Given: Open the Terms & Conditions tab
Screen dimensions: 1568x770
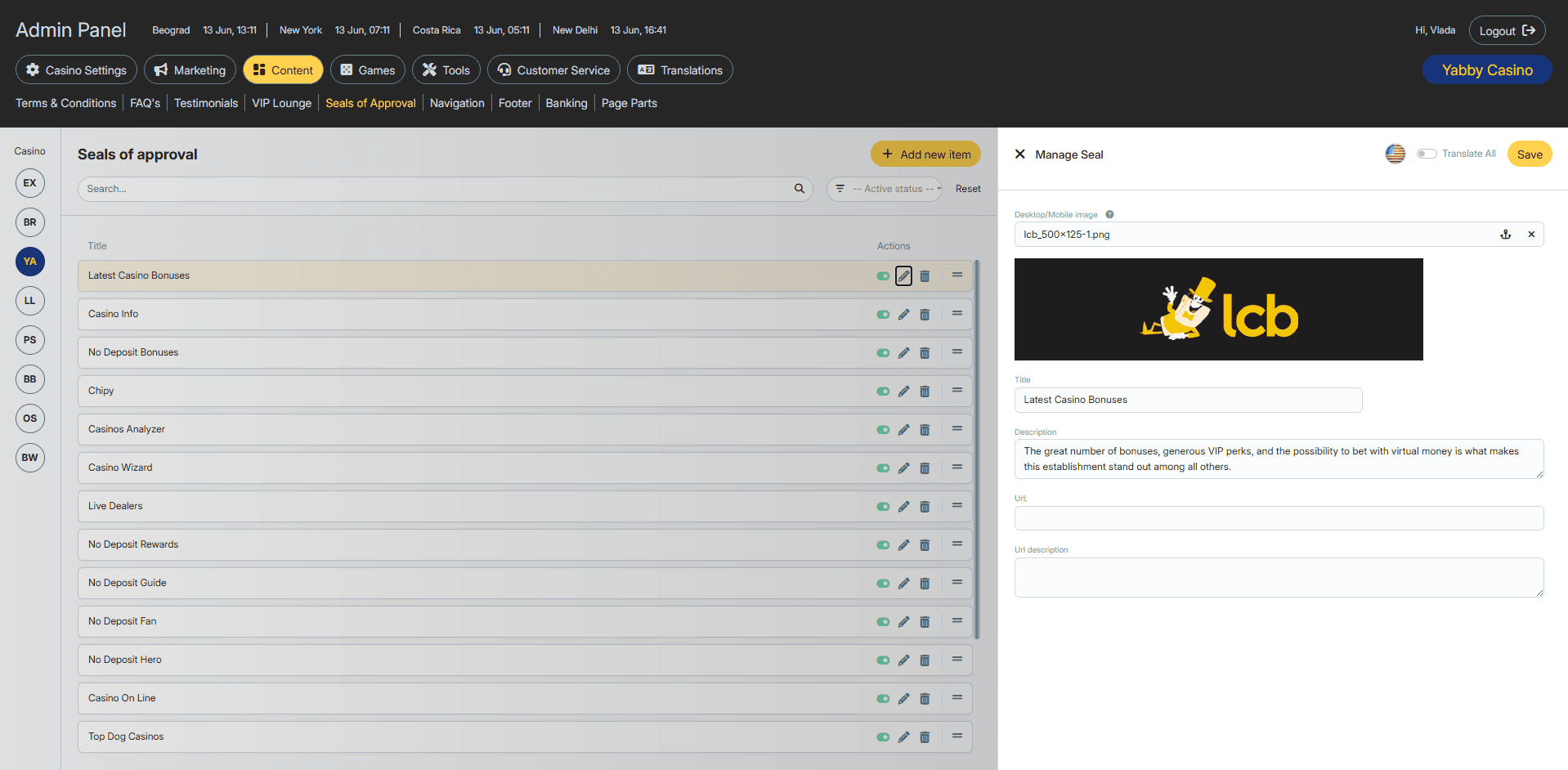Looking at the screenshot, I should [x=66, y=103].
